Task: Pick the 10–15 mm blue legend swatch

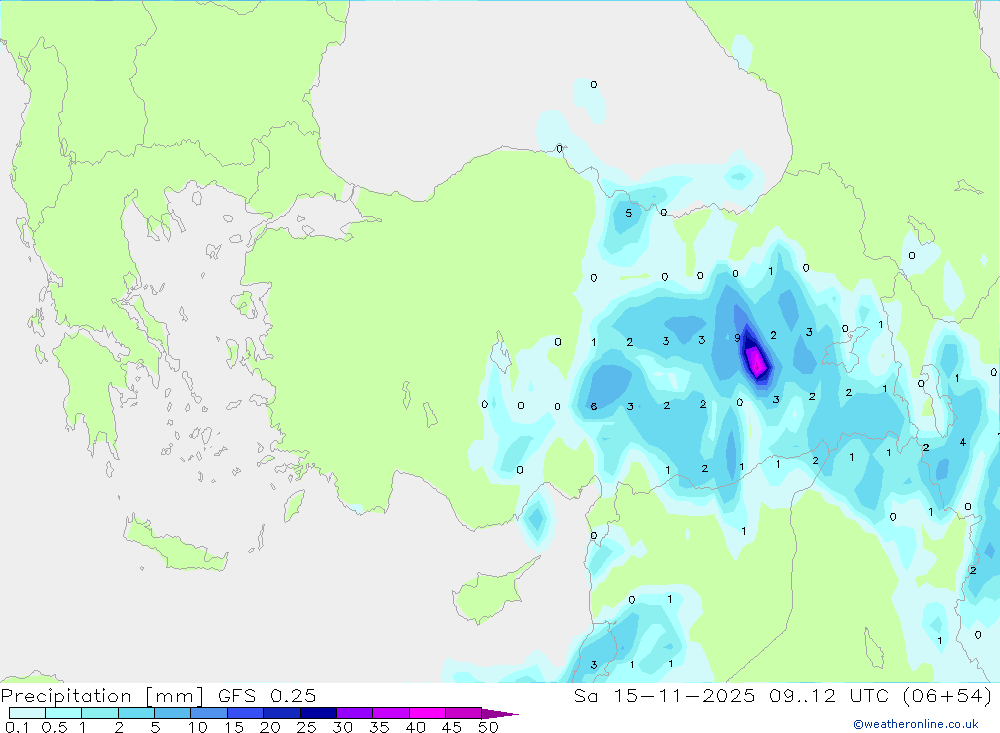Action: (209, 713)
